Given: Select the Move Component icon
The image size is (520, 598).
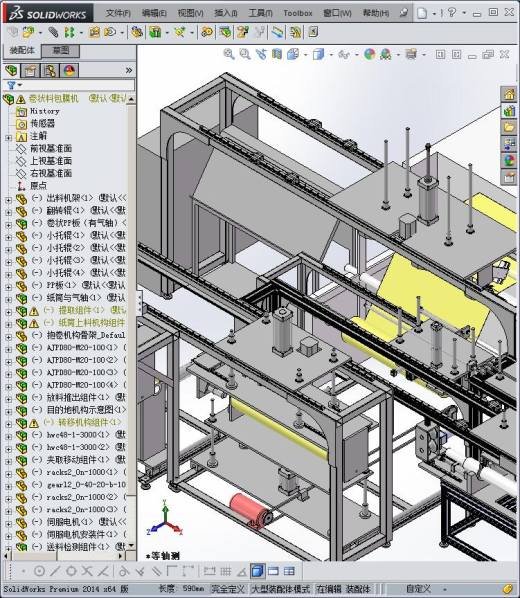Looking at the screenshot, I should pyautogui.click(x=110, y=32).
